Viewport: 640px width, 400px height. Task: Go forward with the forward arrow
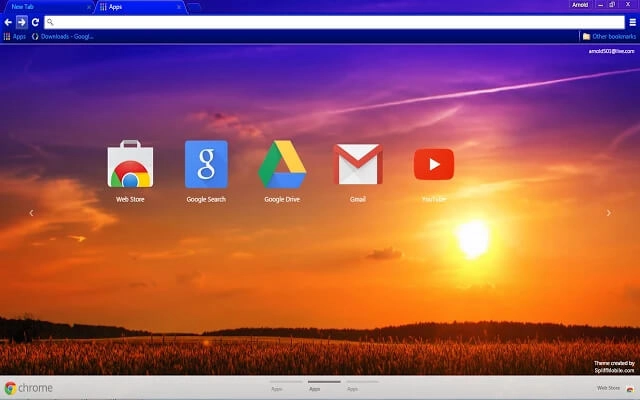pyautogui.click(x=22, y=22)
